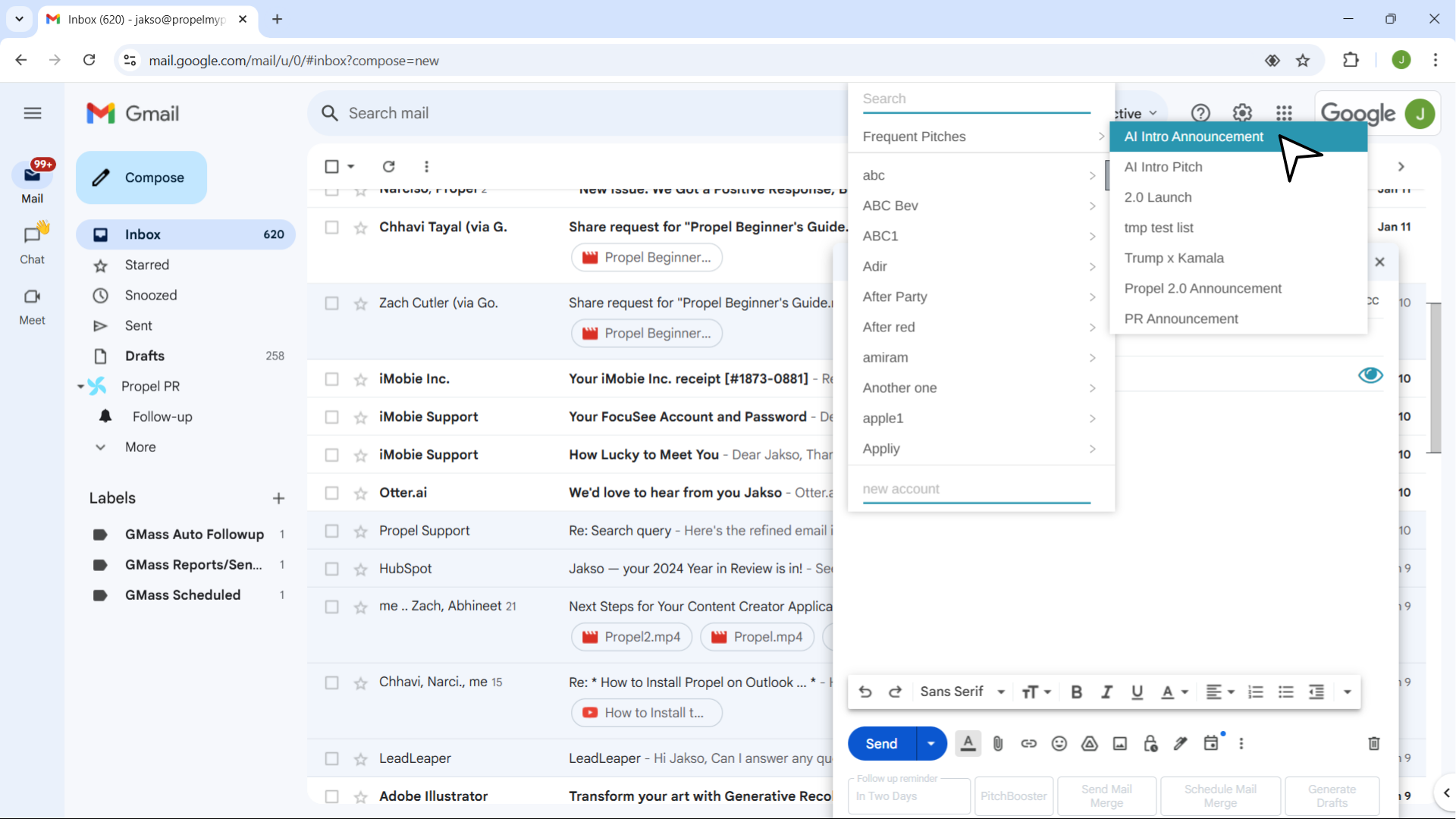1456x819 pixels.
Task: Open the Sans Serif font dropdown
Action: click(x=962, y=692)
